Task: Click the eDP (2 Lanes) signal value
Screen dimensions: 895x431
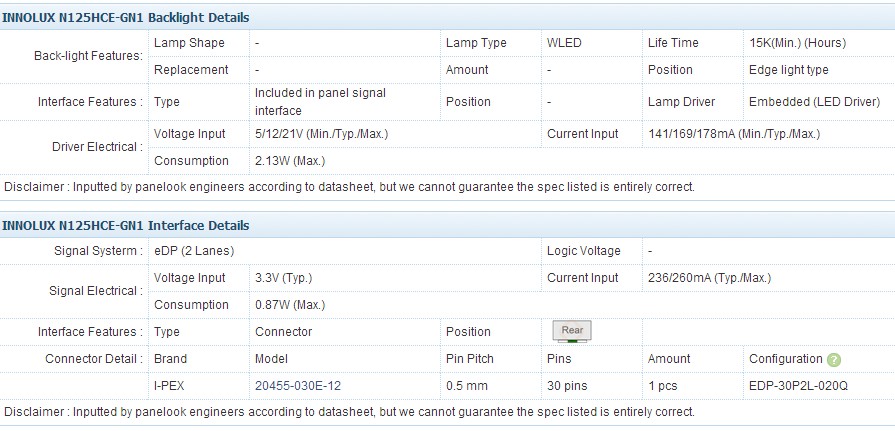Action: [x=194, y=251]
